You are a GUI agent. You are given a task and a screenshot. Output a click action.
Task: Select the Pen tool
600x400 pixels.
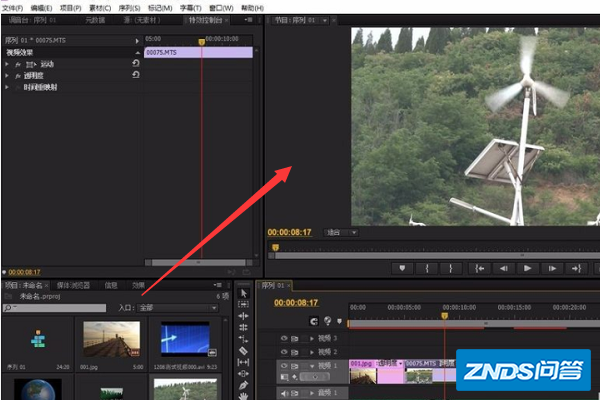pos(243,385)
